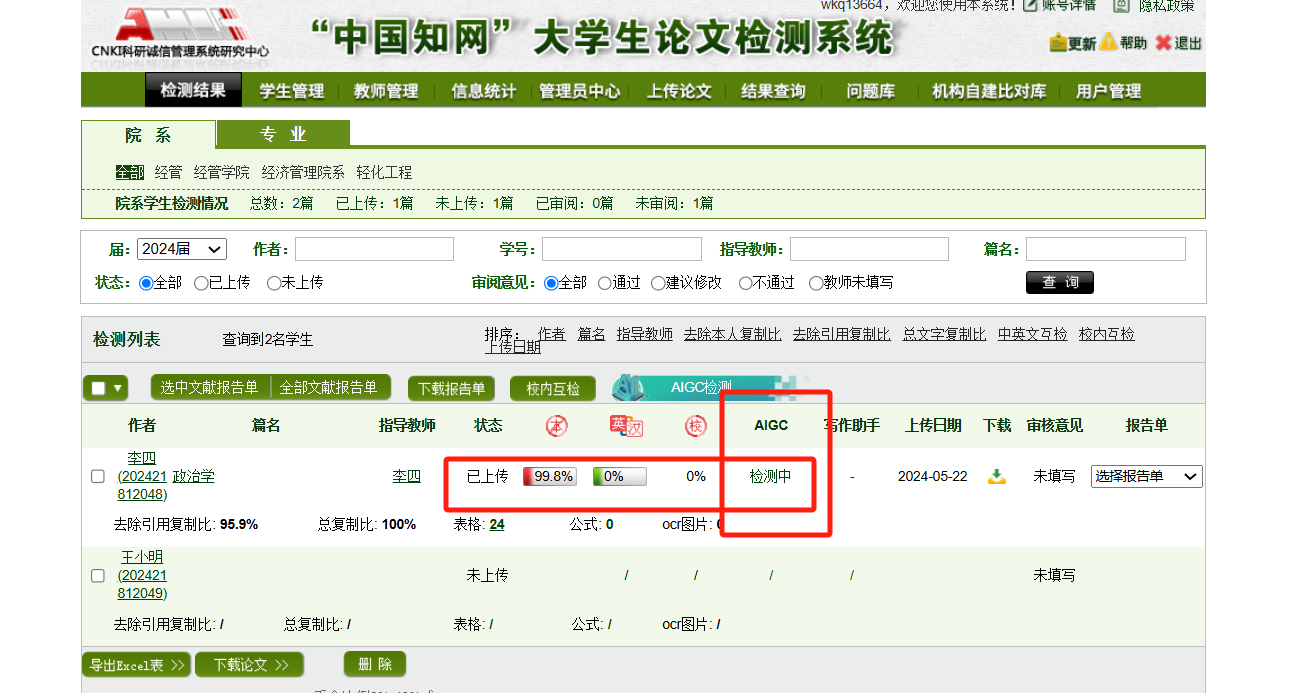Click the yellow download icon for 李四
The image size is (1312, 693).
tap(996, 477)
